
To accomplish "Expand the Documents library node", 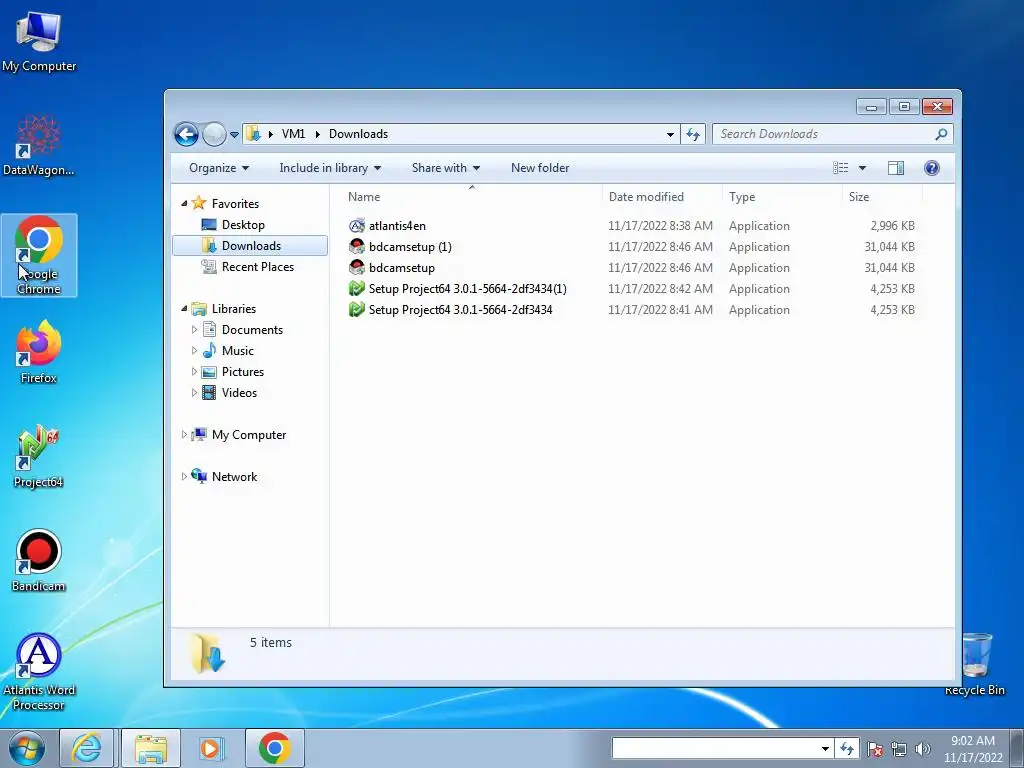I will [x=194, y=330].
